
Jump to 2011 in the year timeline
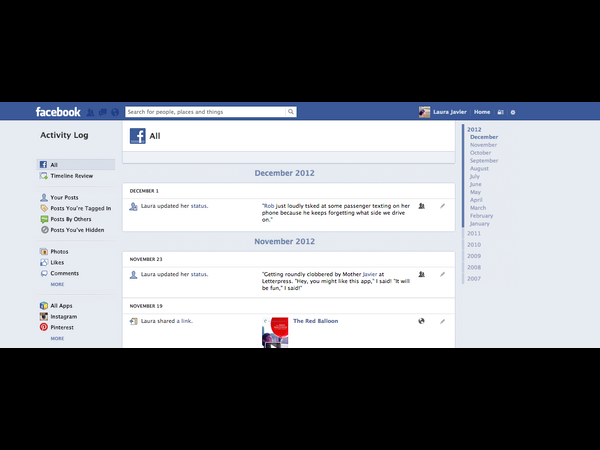(474, 233)
